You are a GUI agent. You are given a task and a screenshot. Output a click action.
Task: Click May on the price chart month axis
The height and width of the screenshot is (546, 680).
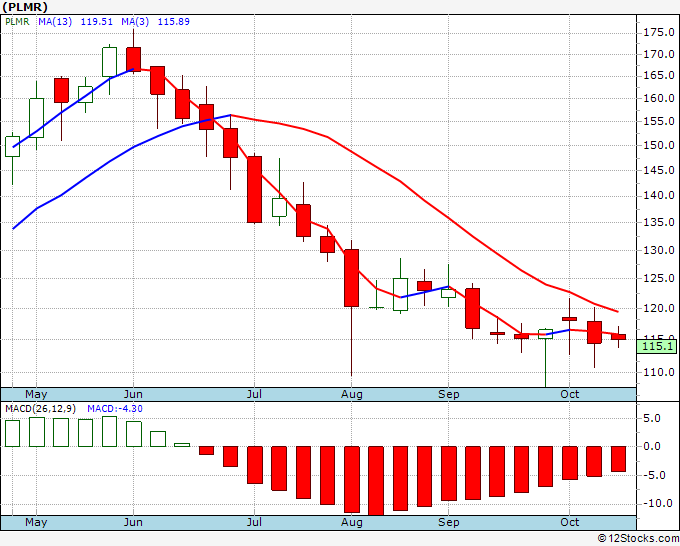(x=36, y=394)
